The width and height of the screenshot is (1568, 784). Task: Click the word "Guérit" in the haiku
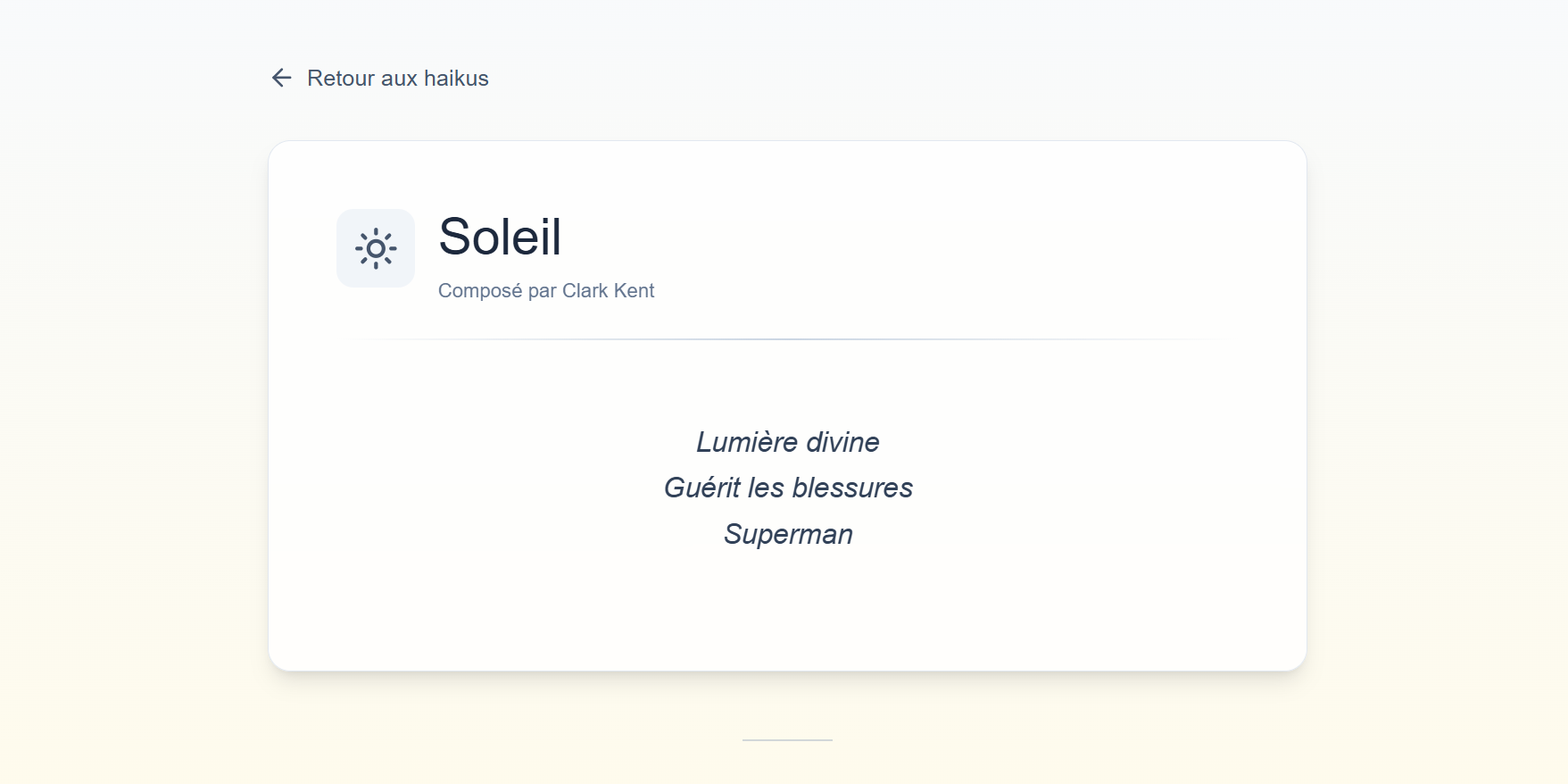(702, 488)
